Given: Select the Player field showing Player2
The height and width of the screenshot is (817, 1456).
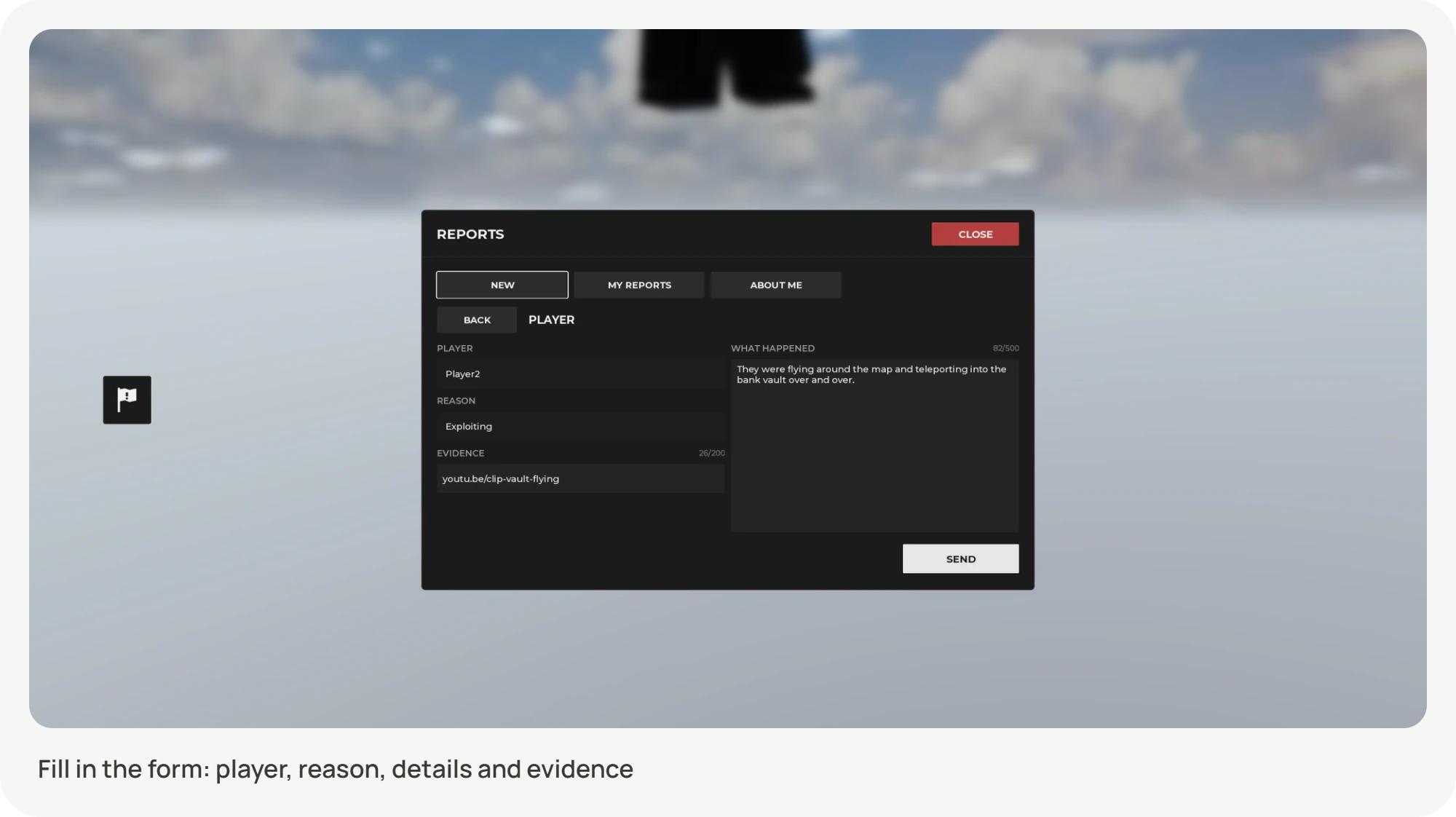Looking at the screenshot, I should coord(580,374).
